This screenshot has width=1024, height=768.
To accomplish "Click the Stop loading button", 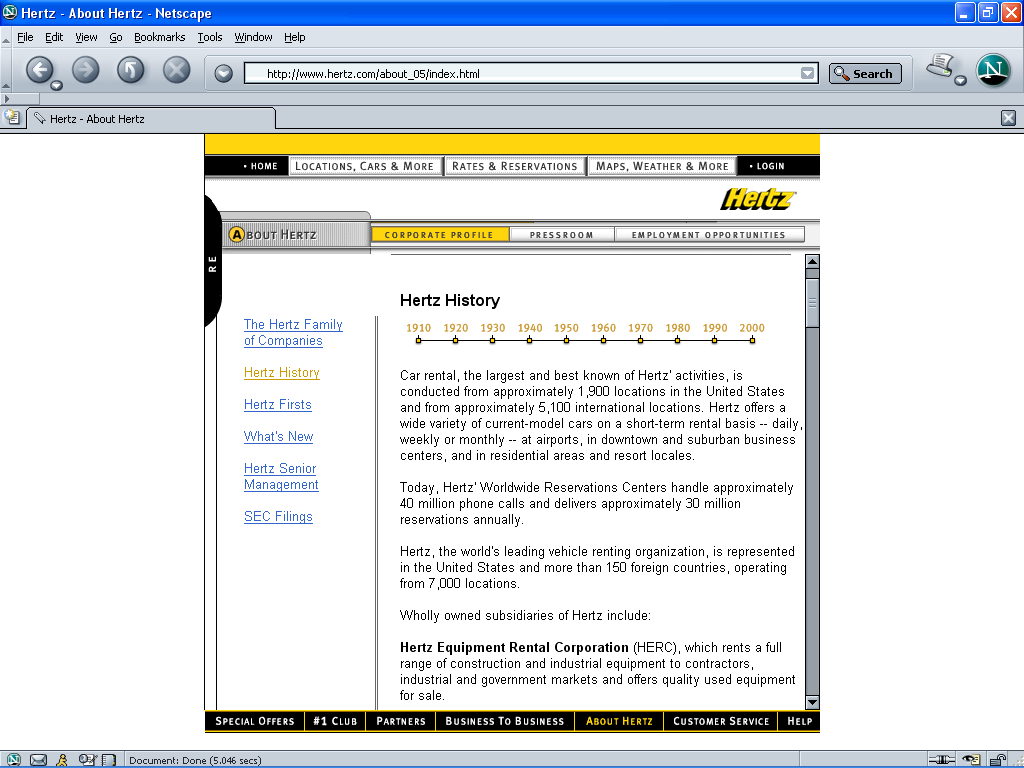I will (176, 70).
